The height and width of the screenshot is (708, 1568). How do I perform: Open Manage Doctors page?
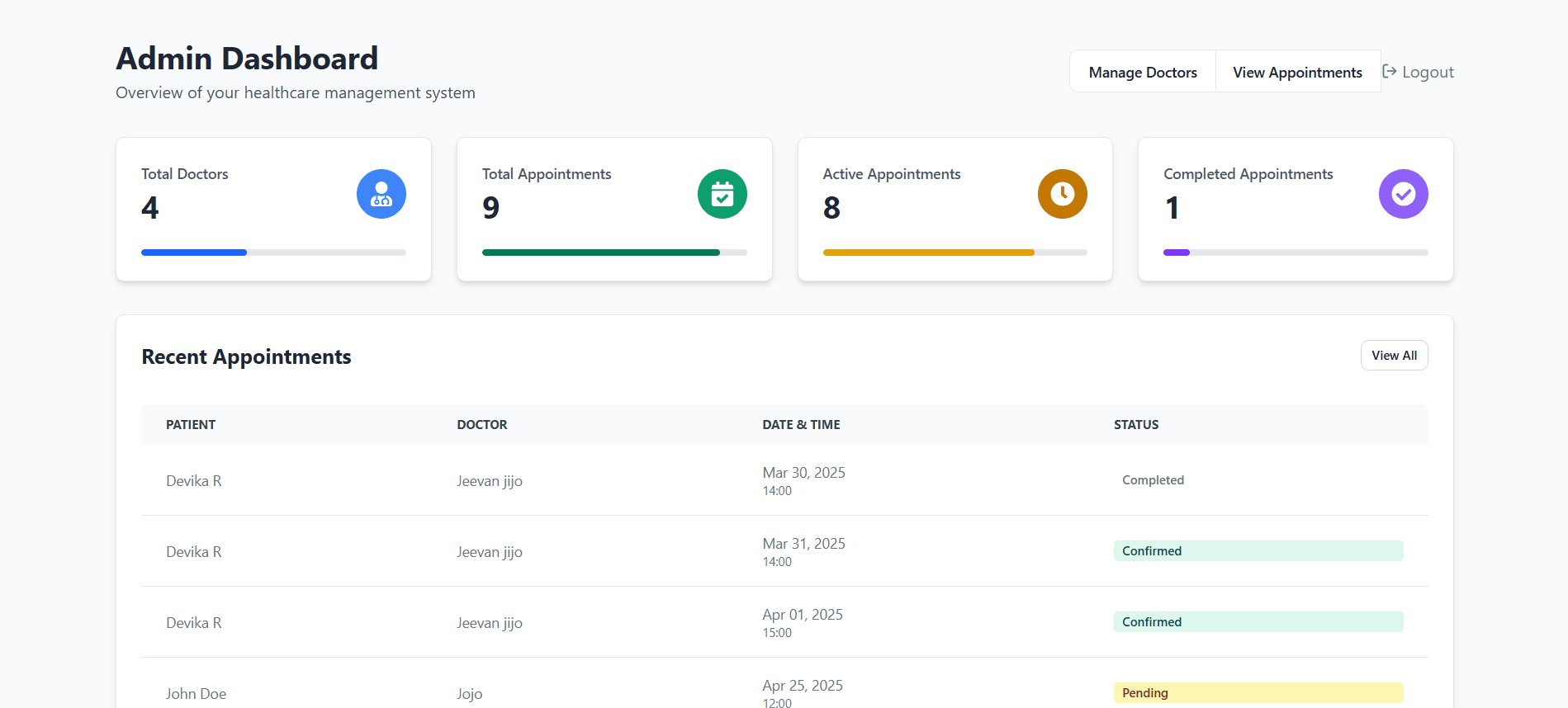1143,72
